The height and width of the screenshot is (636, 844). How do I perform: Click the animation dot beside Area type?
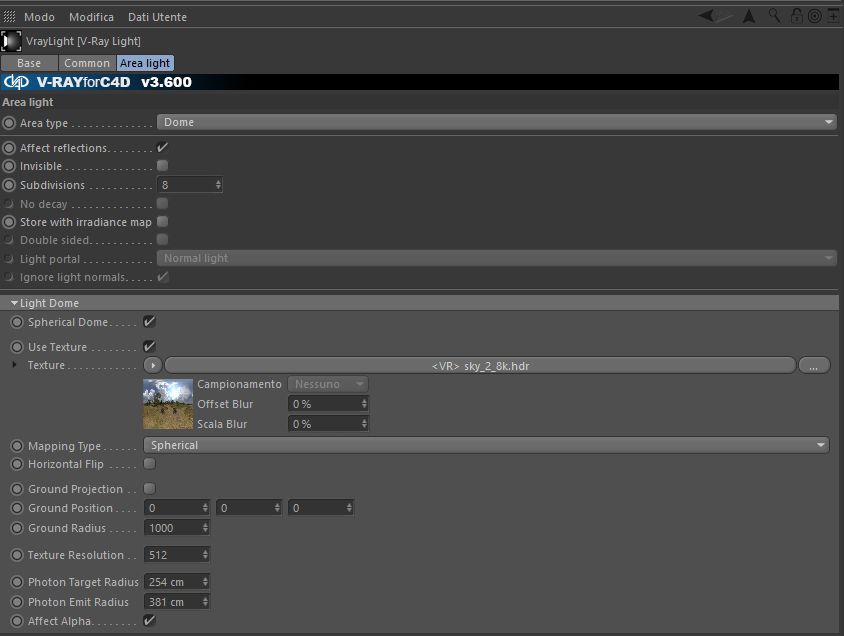[x=9, y=123]
